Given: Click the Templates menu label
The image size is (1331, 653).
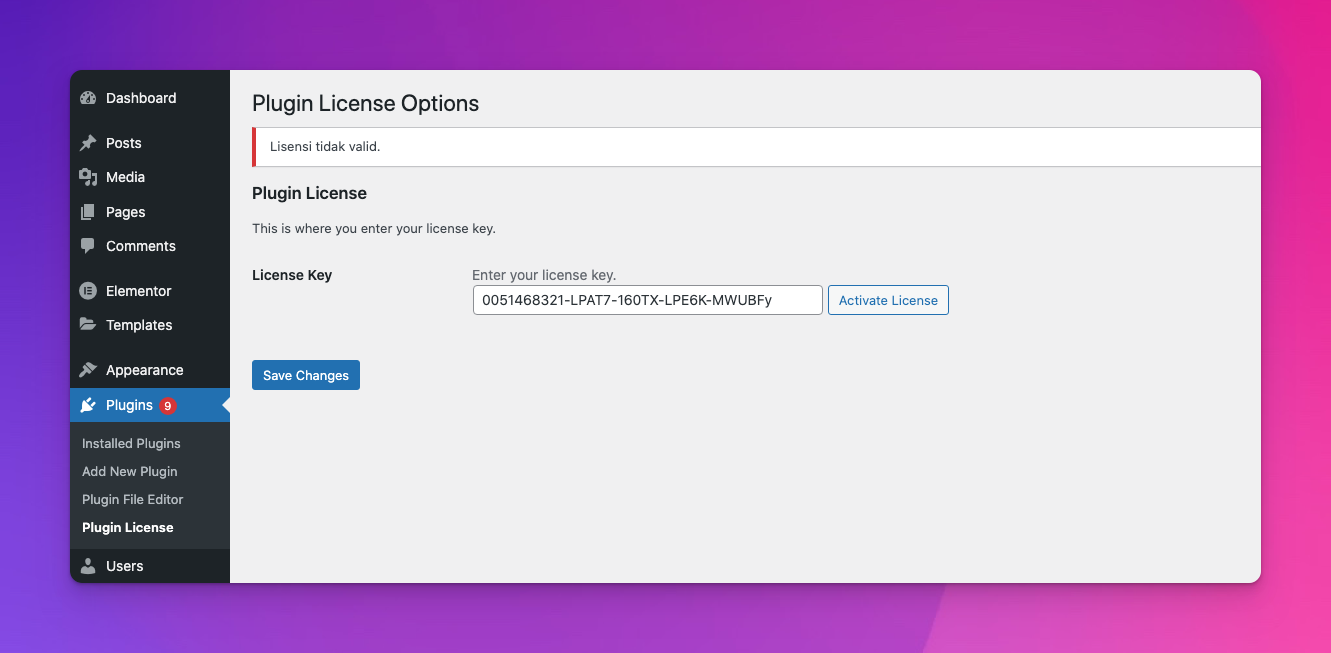Looking at the screenshot, I should [x=139, y=325].
